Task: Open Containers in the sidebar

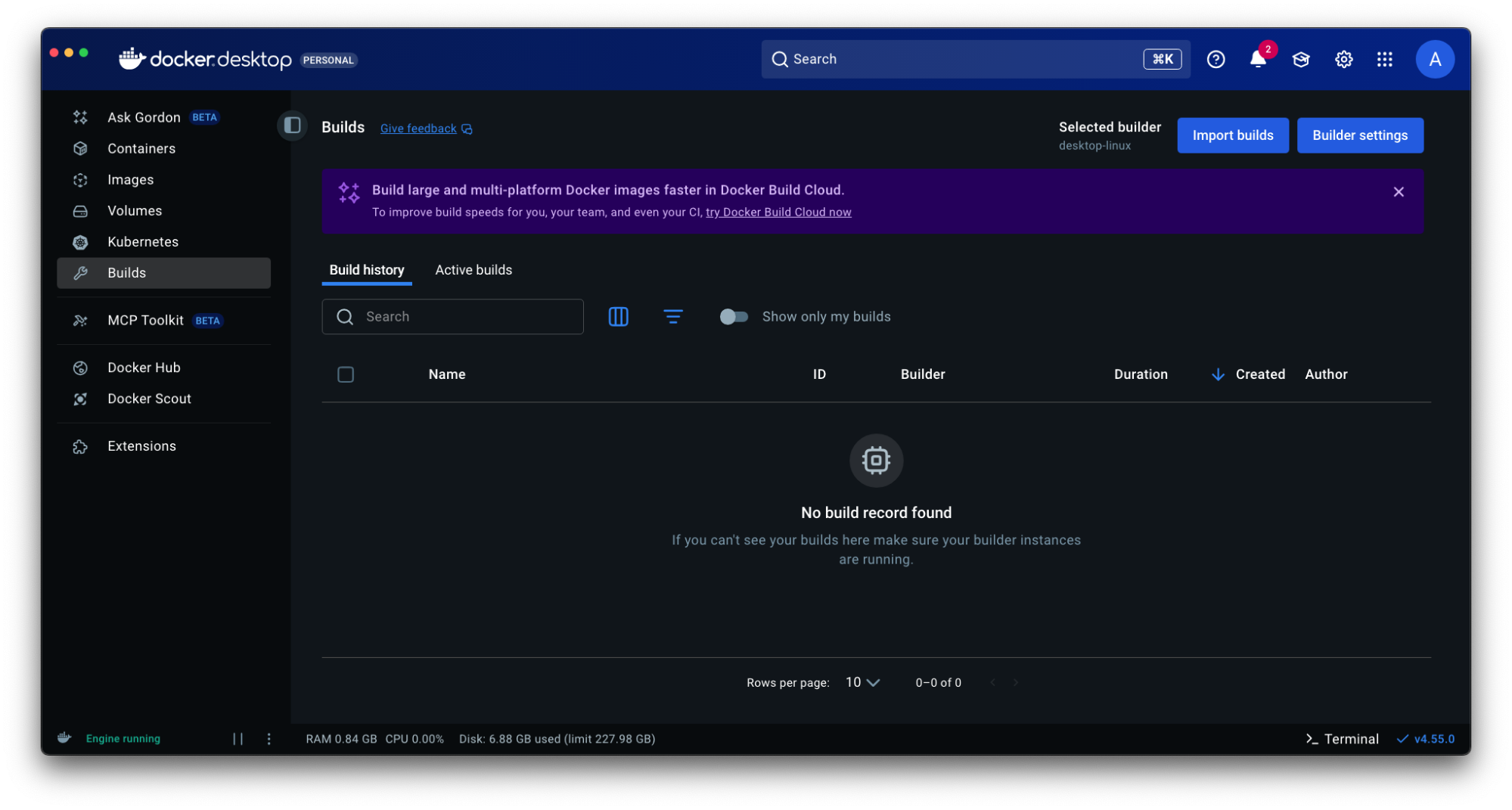Action: pos(141,148)
